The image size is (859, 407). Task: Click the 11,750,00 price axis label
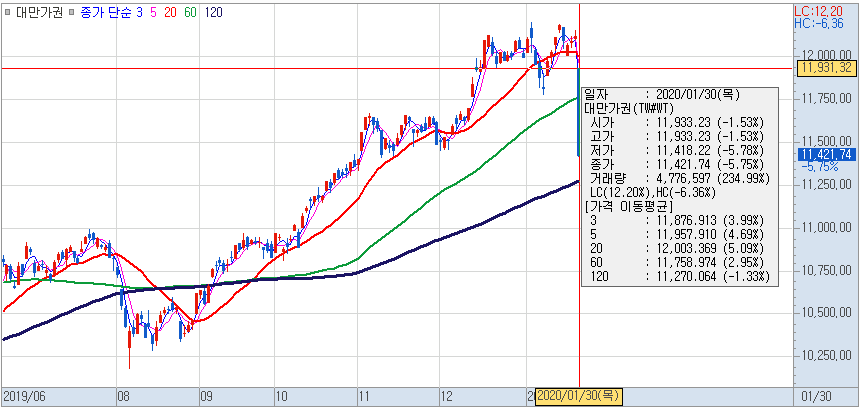tap(826, 98)
